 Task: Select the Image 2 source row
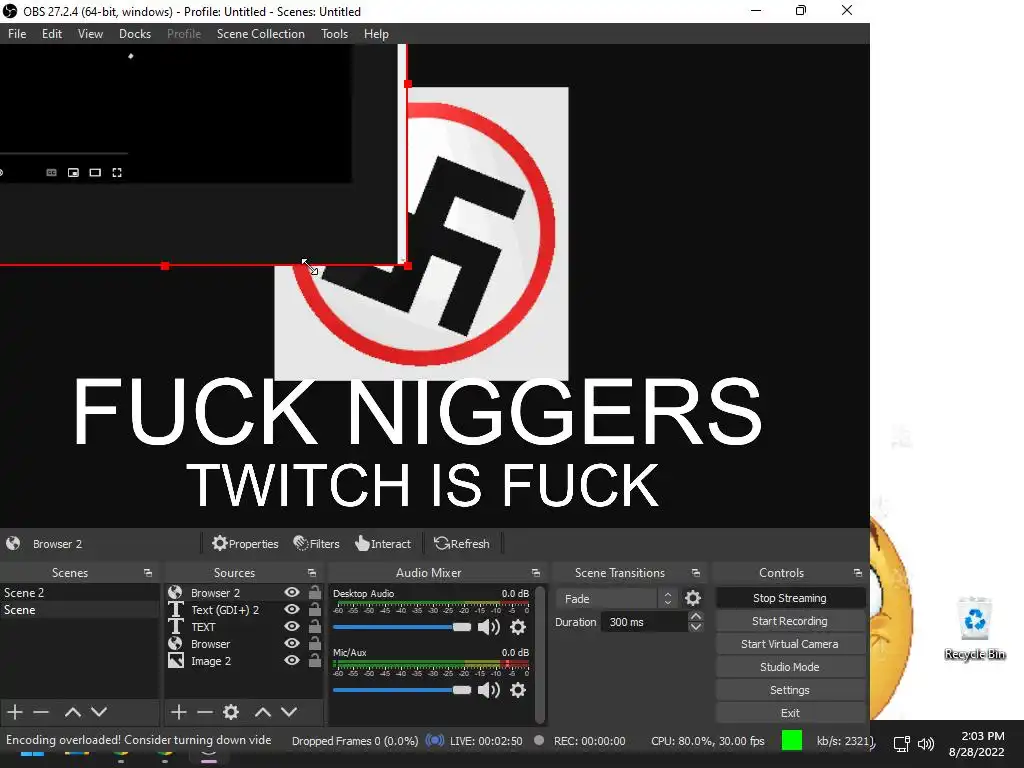[x=244, y=661]
